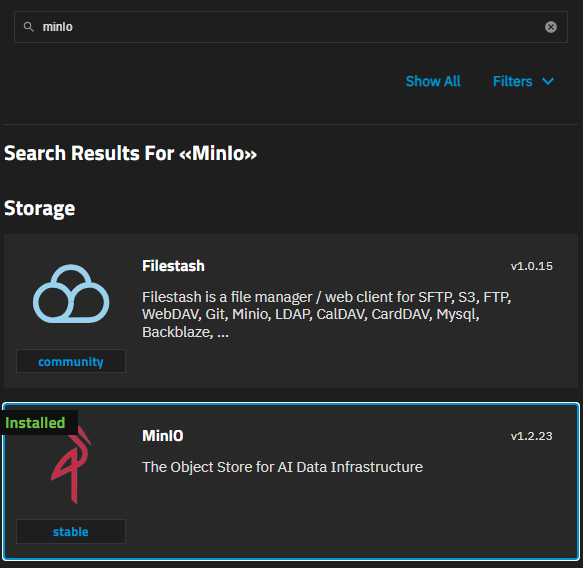Focus the minIo search input field

pyautogui.click(x=291, y=27)
